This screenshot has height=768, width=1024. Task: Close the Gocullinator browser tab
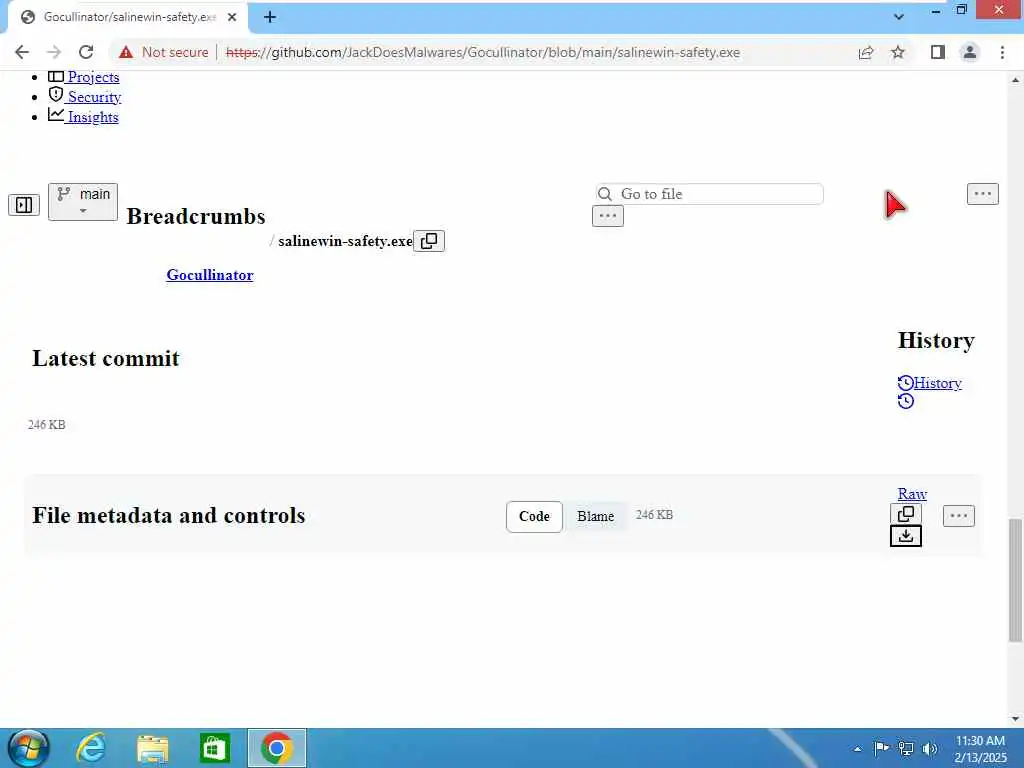[x=232, y=17]
